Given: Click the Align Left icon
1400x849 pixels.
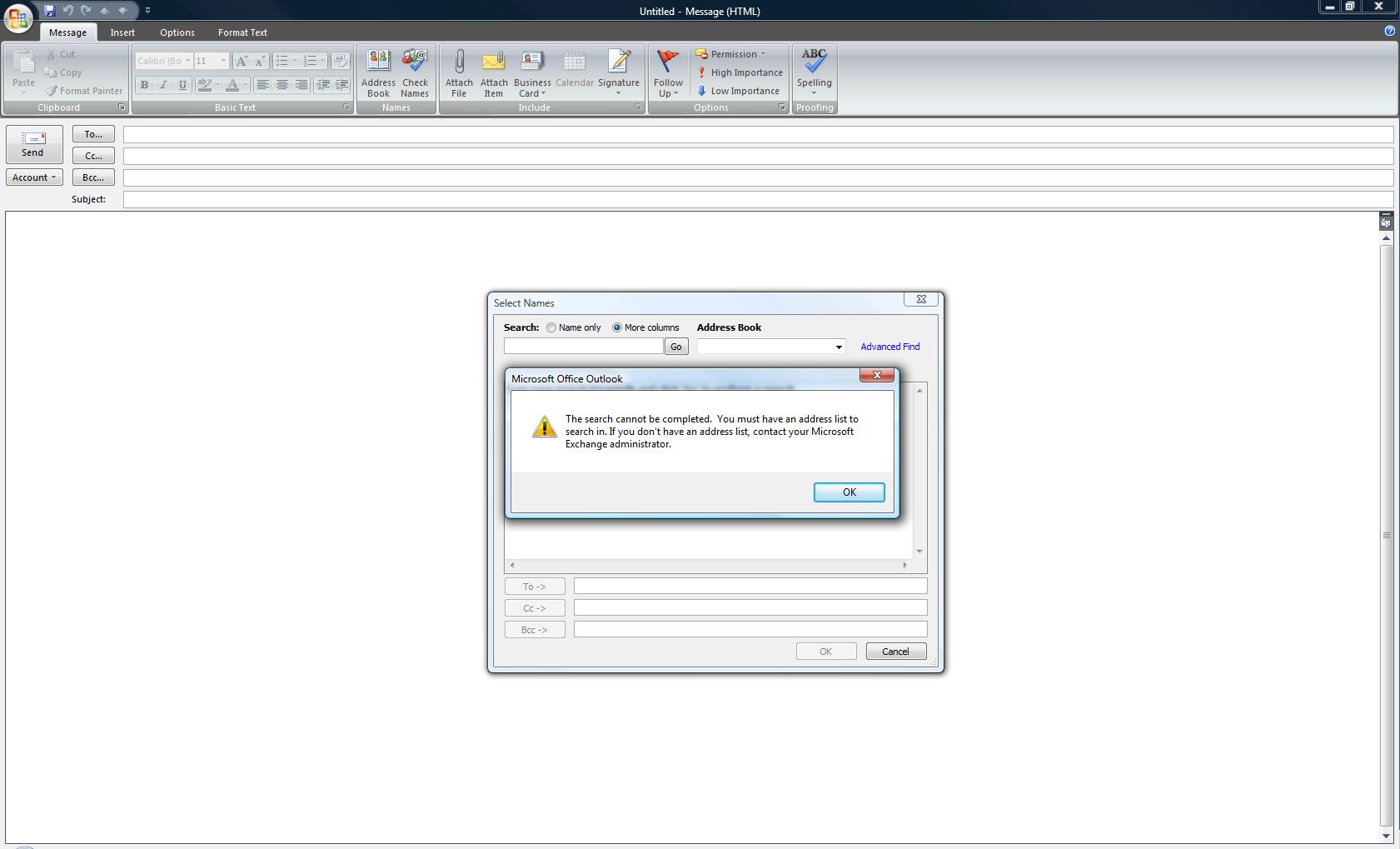Looking at the screenshot, I should tap(263, 85).
